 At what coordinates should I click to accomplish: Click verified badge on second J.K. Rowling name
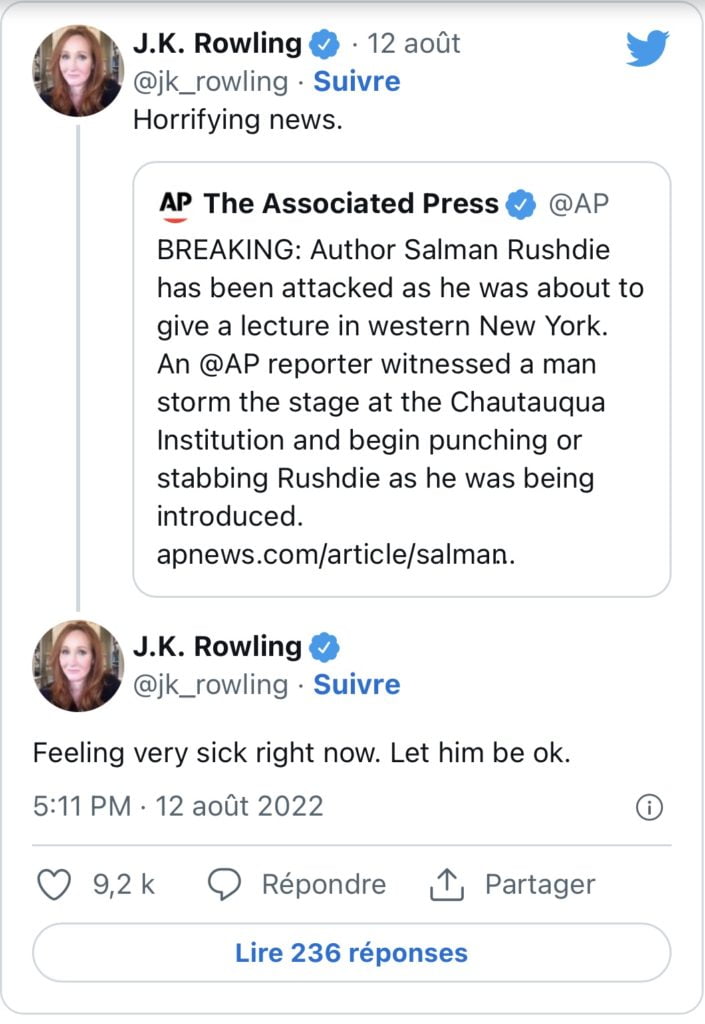(322, 647)
